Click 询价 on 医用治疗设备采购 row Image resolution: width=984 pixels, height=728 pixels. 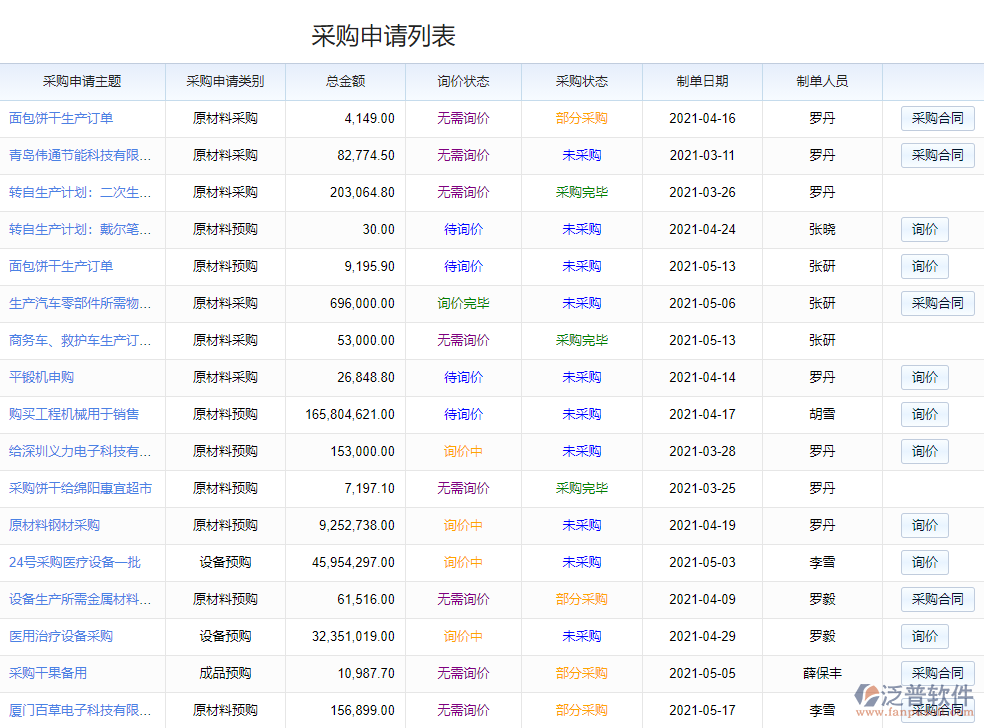pyautogui.click(x=924, y=636)
